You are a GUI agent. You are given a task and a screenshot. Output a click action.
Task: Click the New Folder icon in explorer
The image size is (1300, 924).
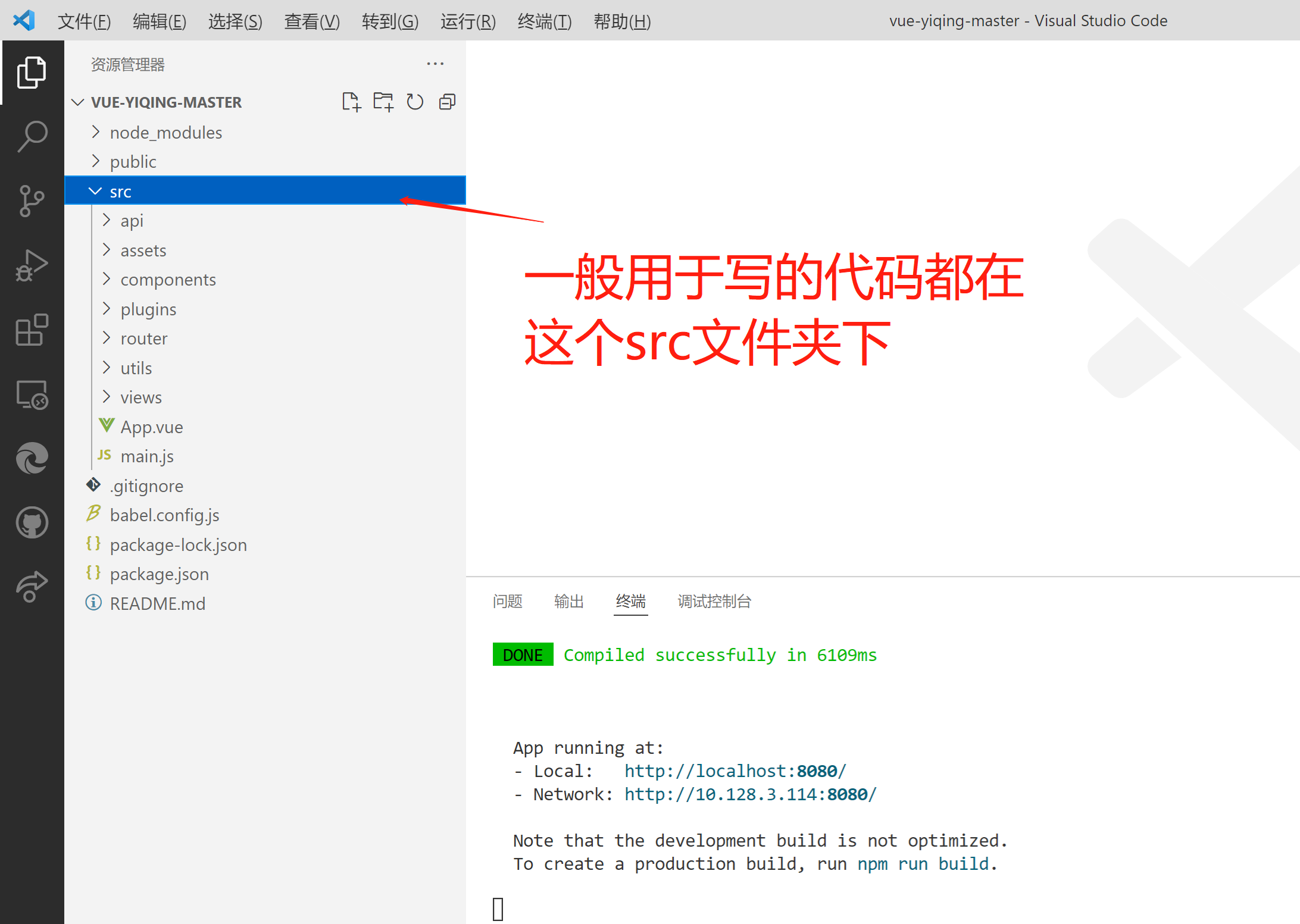[x=383, y=102]
